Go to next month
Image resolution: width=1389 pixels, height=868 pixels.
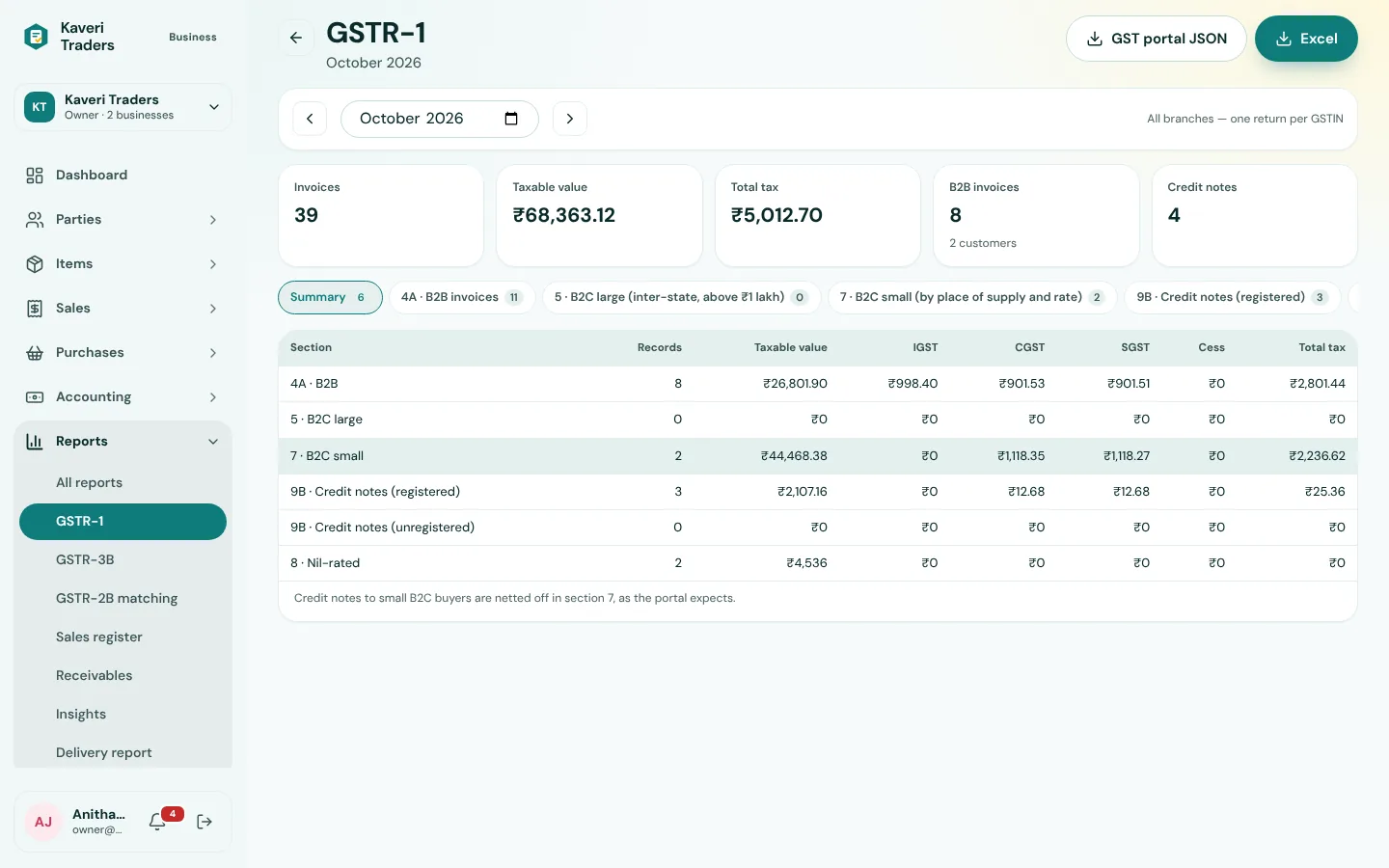[570, 119]
